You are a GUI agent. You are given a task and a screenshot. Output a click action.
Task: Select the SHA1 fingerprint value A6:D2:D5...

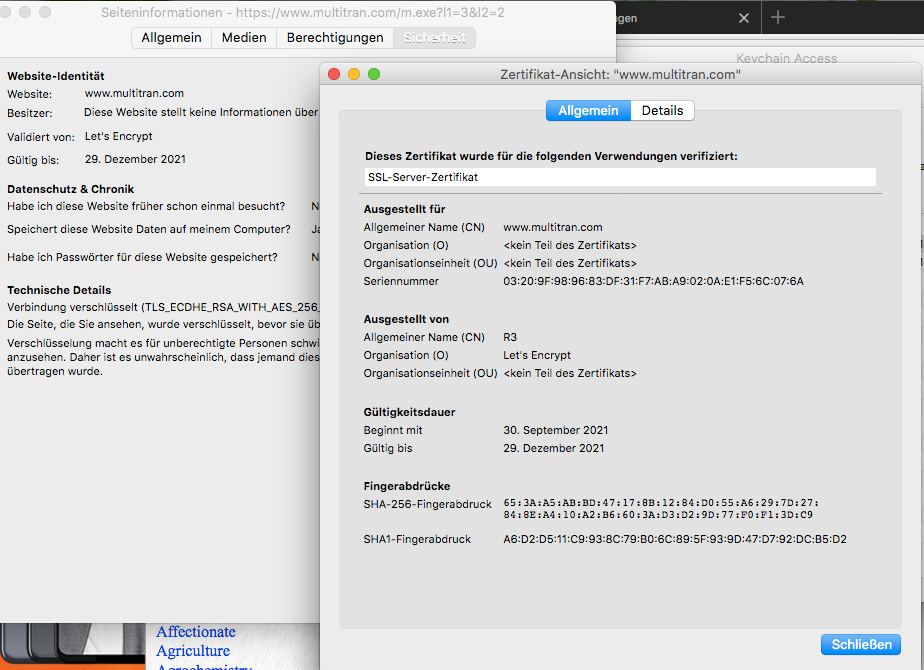(675, 539)
